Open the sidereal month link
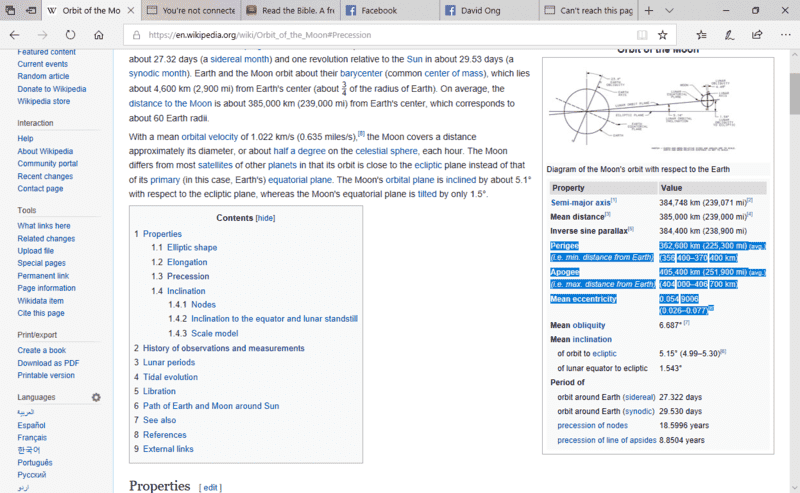 (x=240, y=59)
